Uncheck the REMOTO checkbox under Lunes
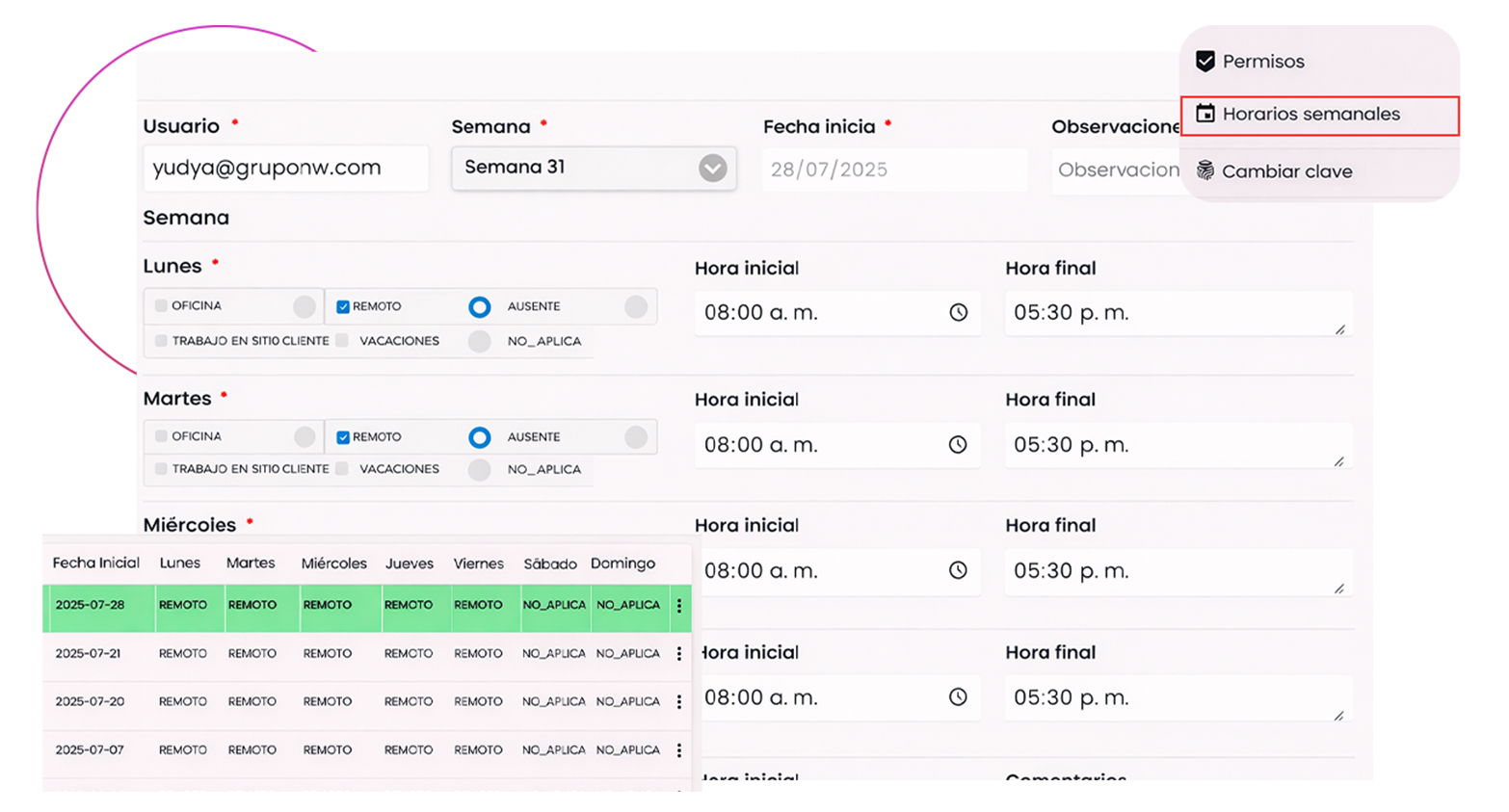1509x812 pixels. click(x=343, y=307)
